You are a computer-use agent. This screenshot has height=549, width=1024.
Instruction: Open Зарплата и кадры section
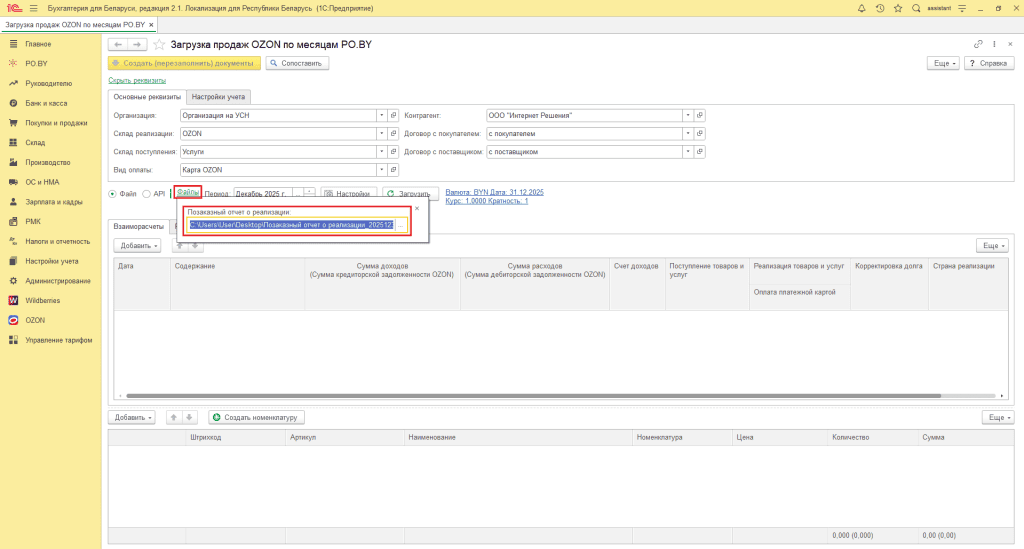click(x=54, y=202)
